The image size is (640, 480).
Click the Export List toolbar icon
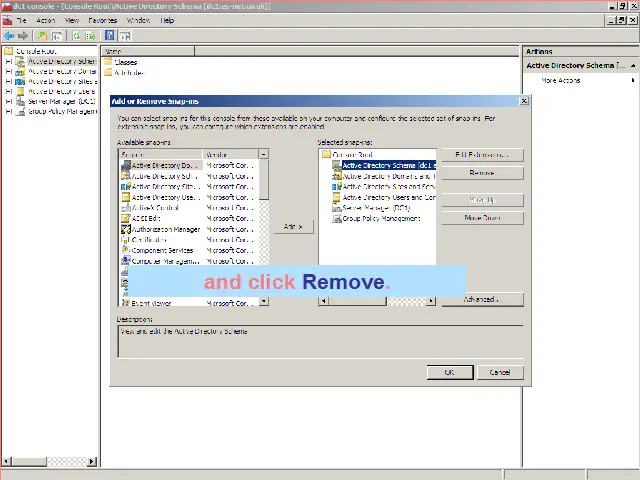tap(90, 36)
